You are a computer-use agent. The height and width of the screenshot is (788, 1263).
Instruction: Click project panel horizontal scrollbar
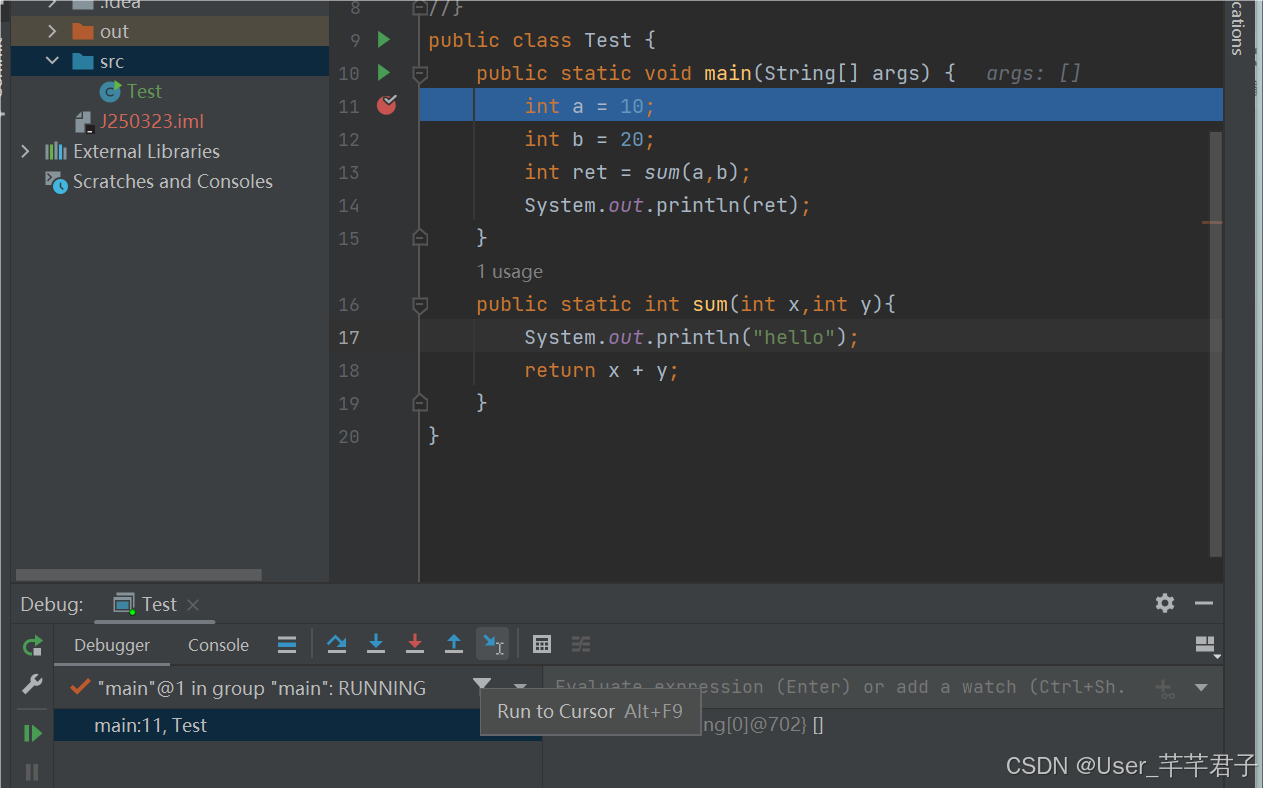point(139,575)
